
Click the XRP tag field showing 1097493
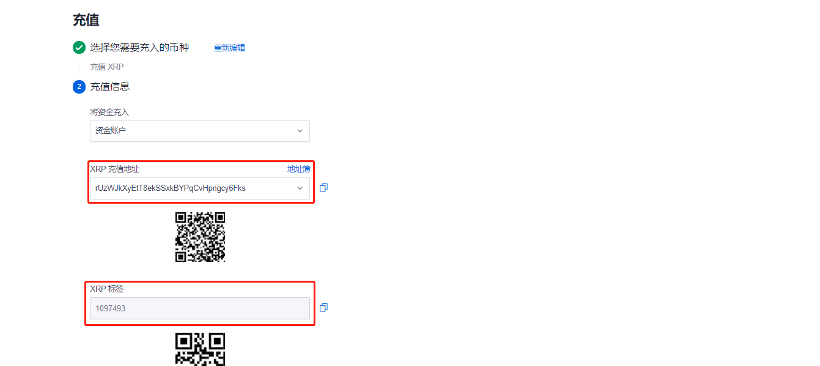[x=200, y=308]
